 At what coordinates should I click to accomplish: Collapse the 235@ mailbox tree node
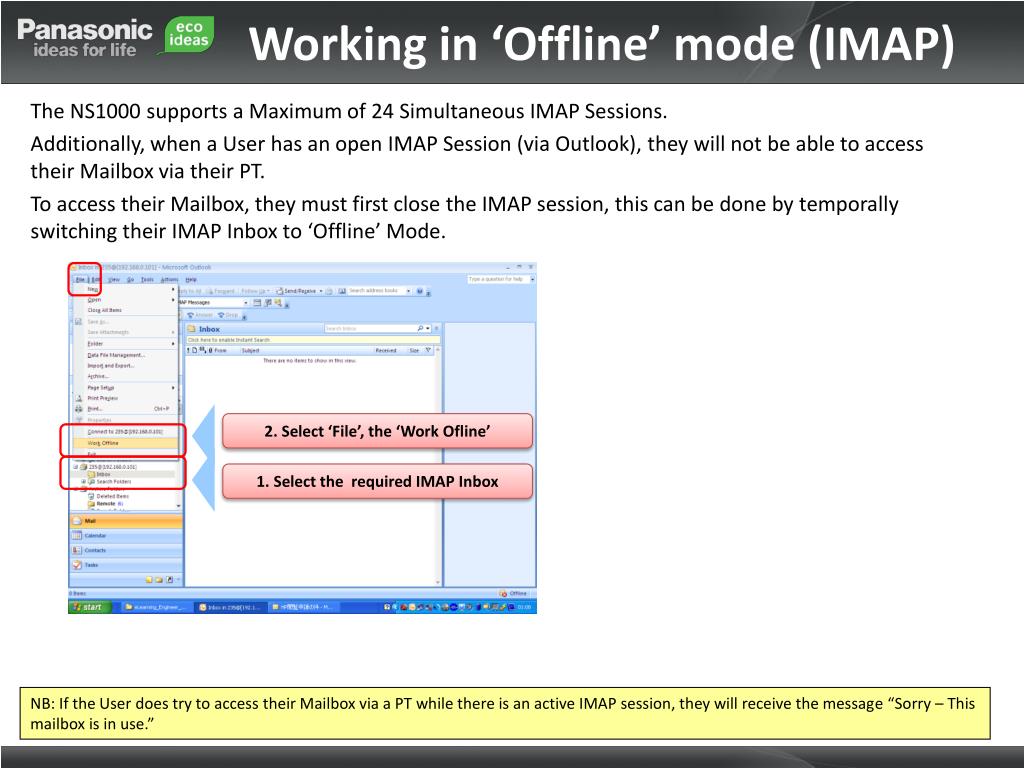coord(76,467)
